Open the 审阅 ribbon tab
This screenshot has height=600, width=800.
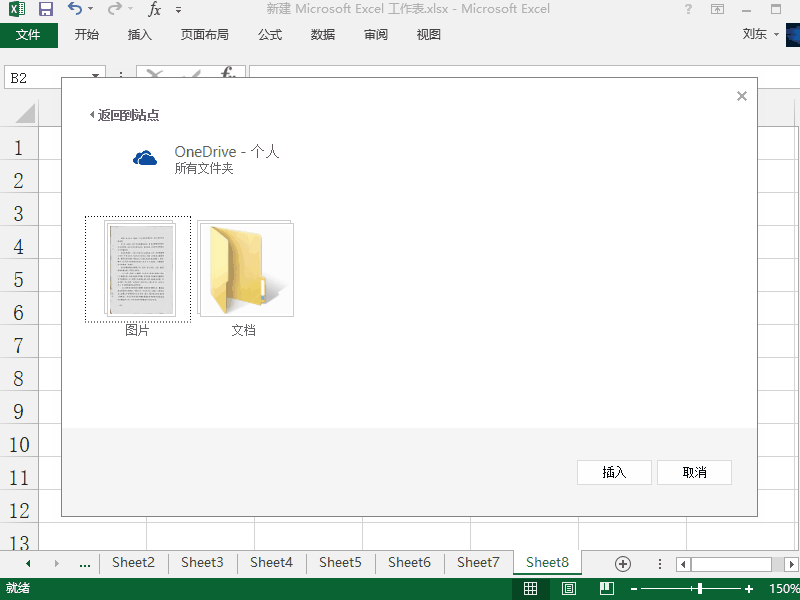[376, 35]
